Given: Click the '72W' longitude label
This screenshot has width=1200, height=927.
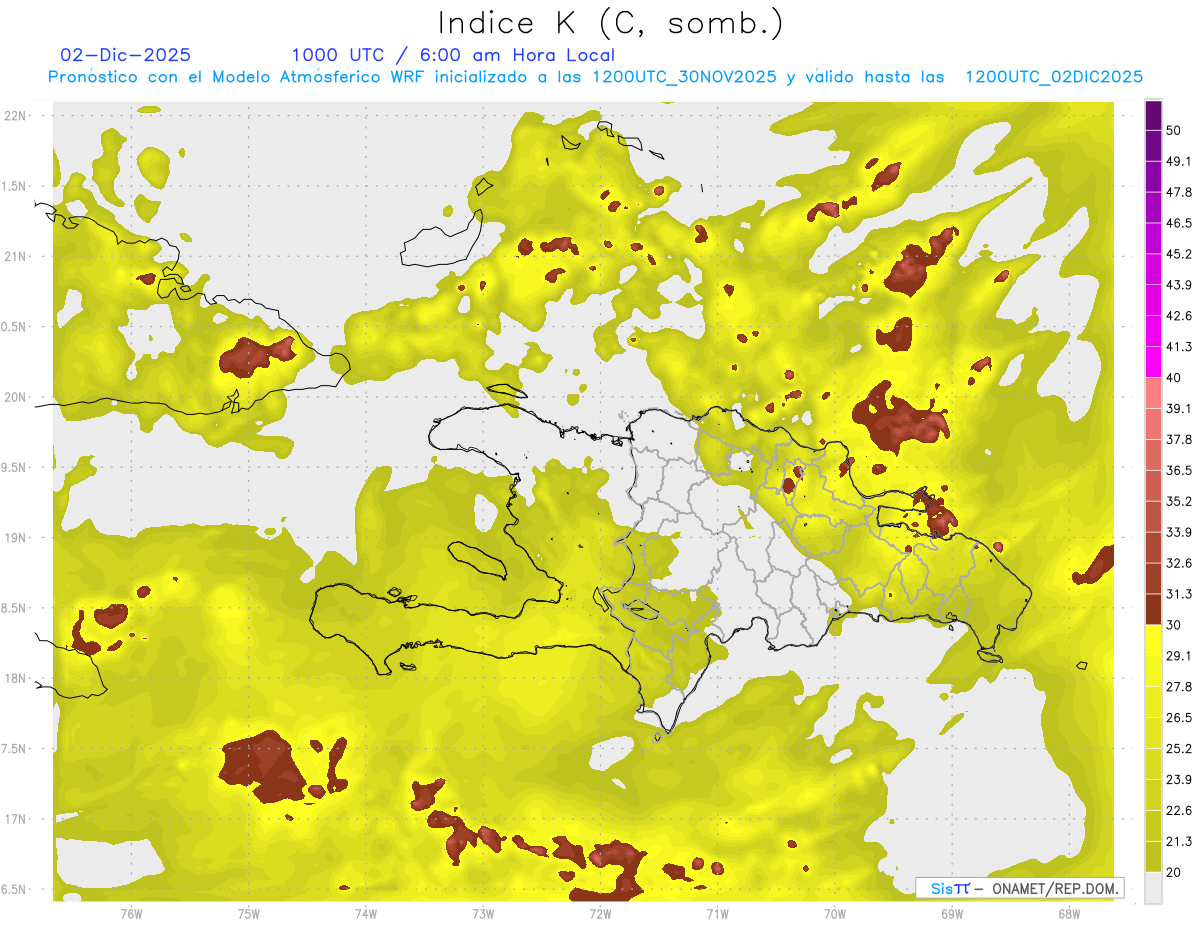Looking at the screenshot, I should [600, 914].
